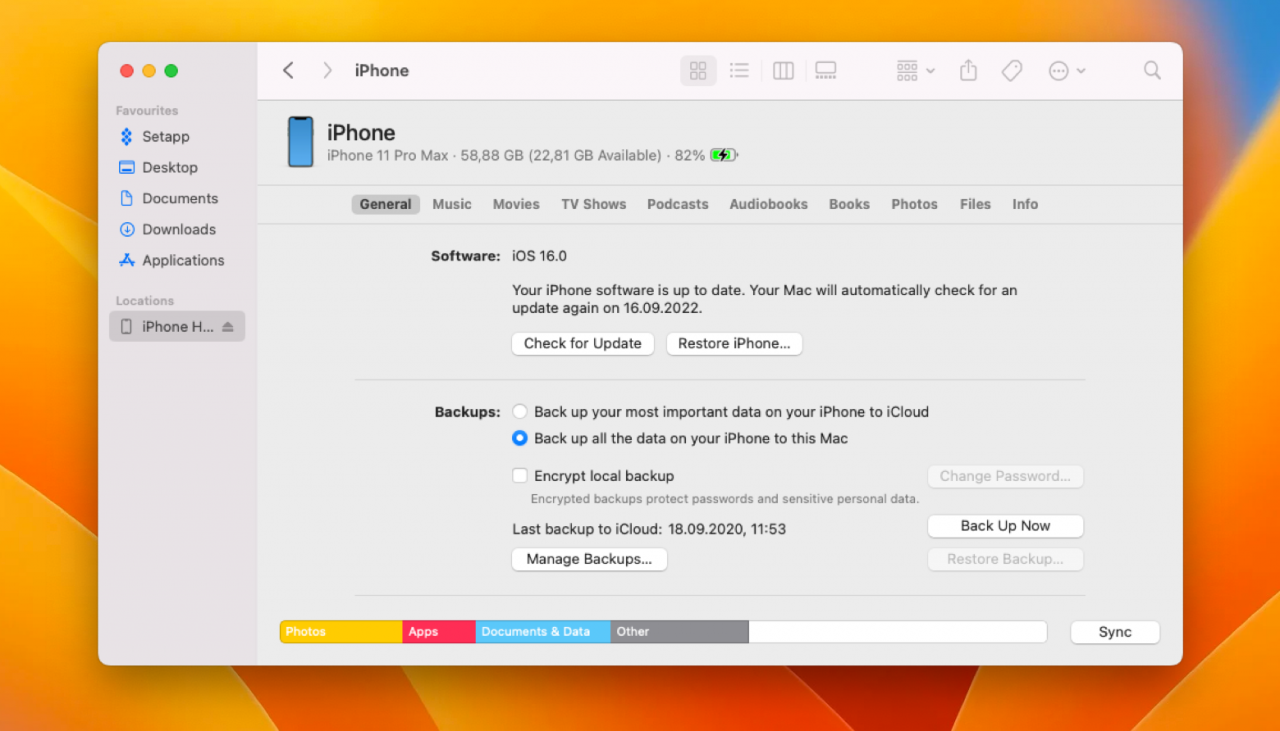Open the TV Shows tab
Image resolution: width=1280 pixels, height=731 pixels.
(x=594, y=204)
